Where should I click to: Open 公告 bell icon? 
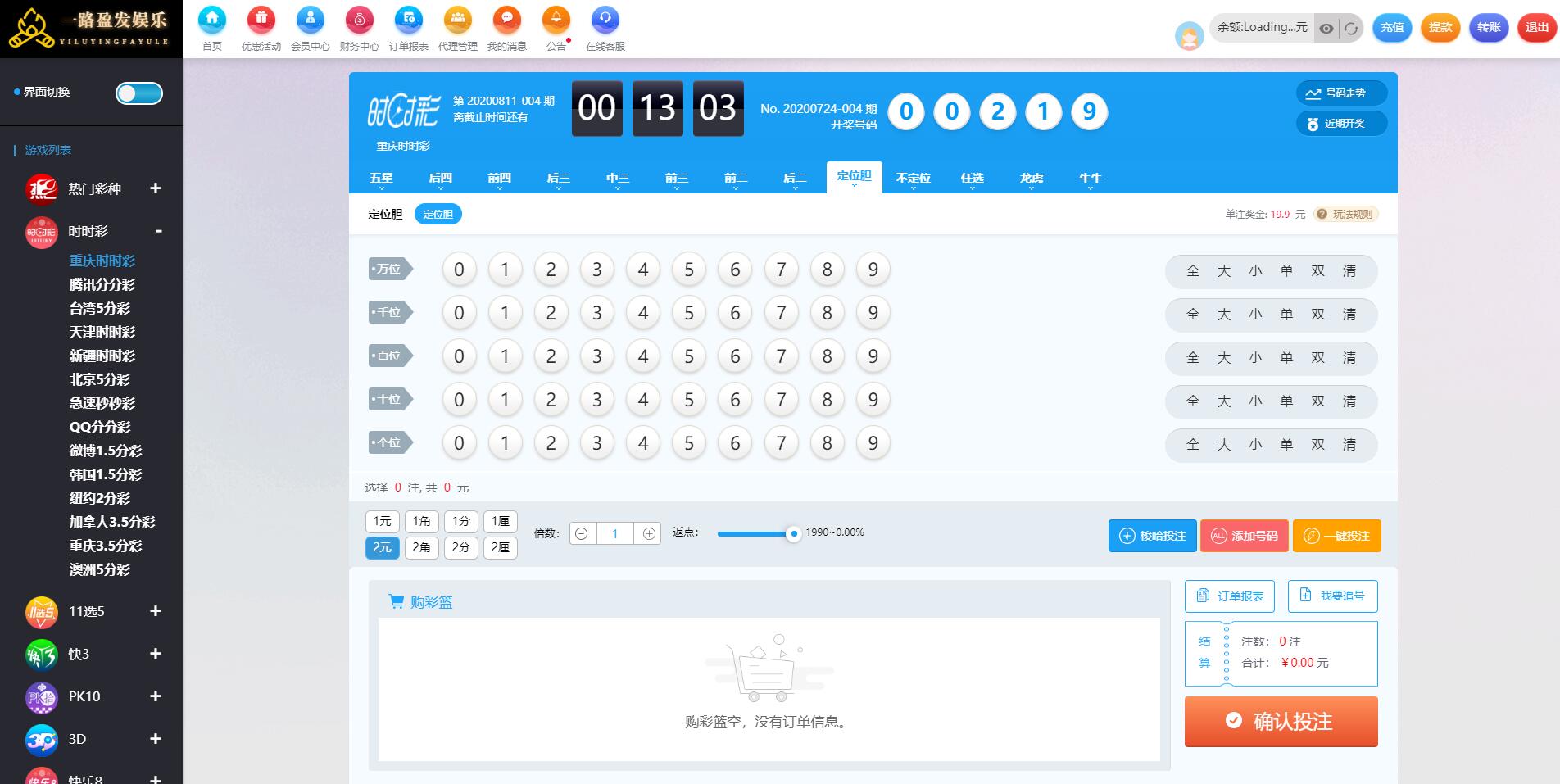tap(556, 20)
